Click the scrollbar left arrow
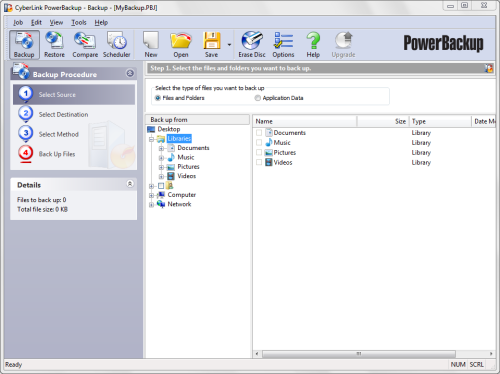500x374 pixels. pyautogui.click(x=257, y=354)
